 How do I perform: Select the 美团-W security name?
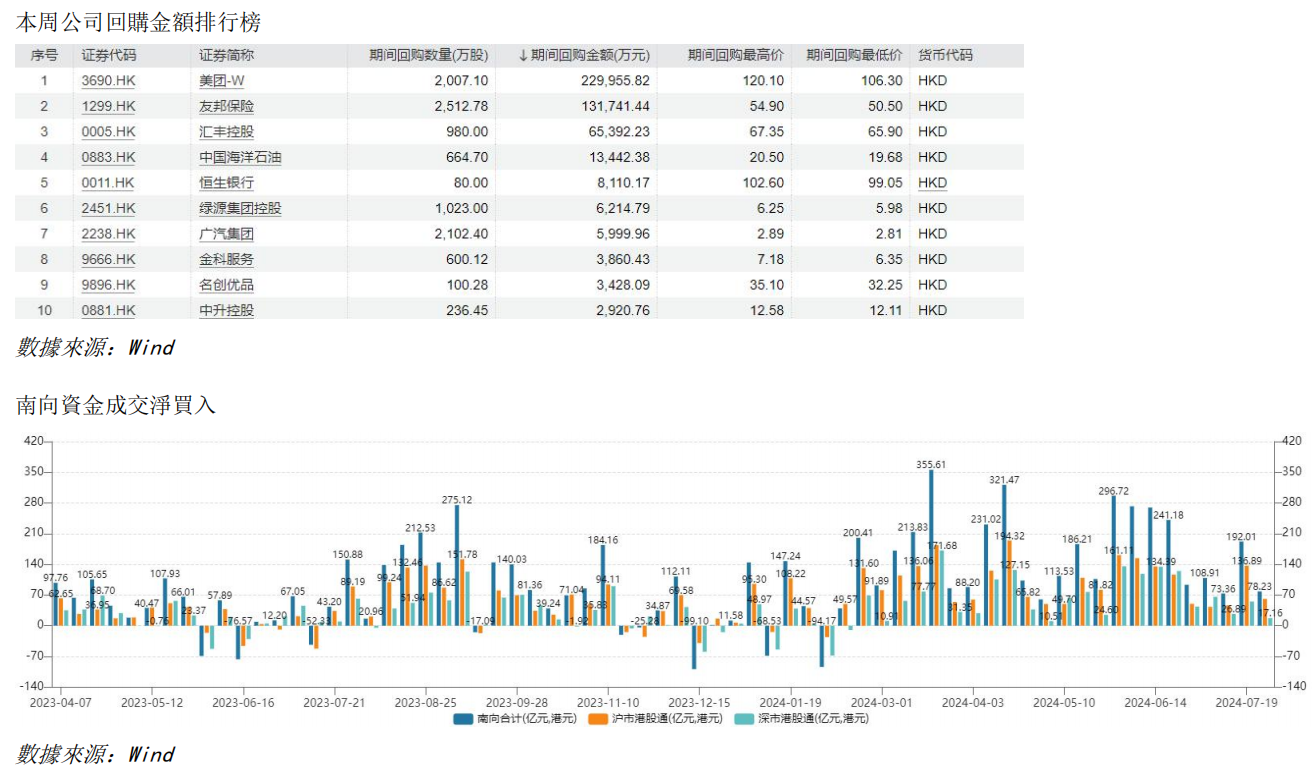tap(222, 81)
